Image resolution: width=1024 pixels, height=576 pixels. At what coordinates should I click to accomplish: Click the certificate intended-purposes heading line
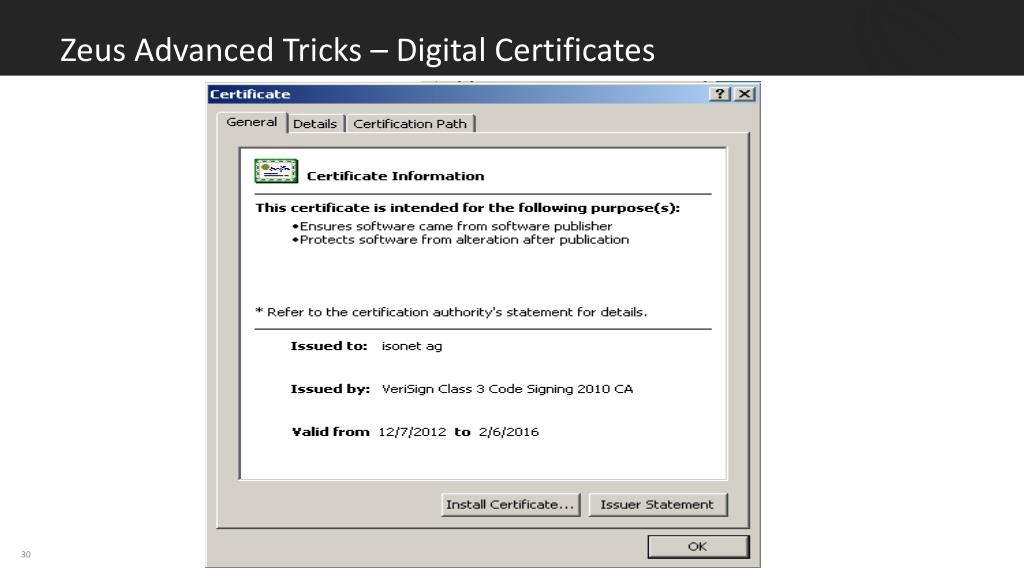pyautogui.click(x=468, y=208)
